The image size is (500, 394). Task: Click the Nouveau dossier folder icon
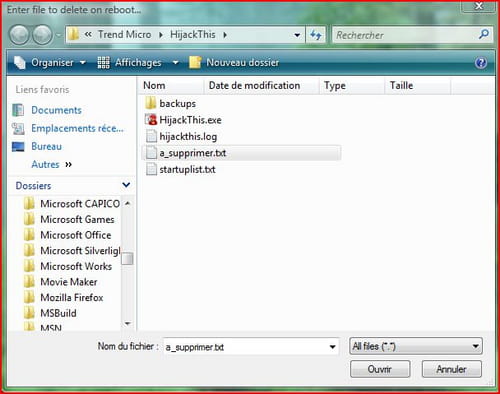pos(195,62)
